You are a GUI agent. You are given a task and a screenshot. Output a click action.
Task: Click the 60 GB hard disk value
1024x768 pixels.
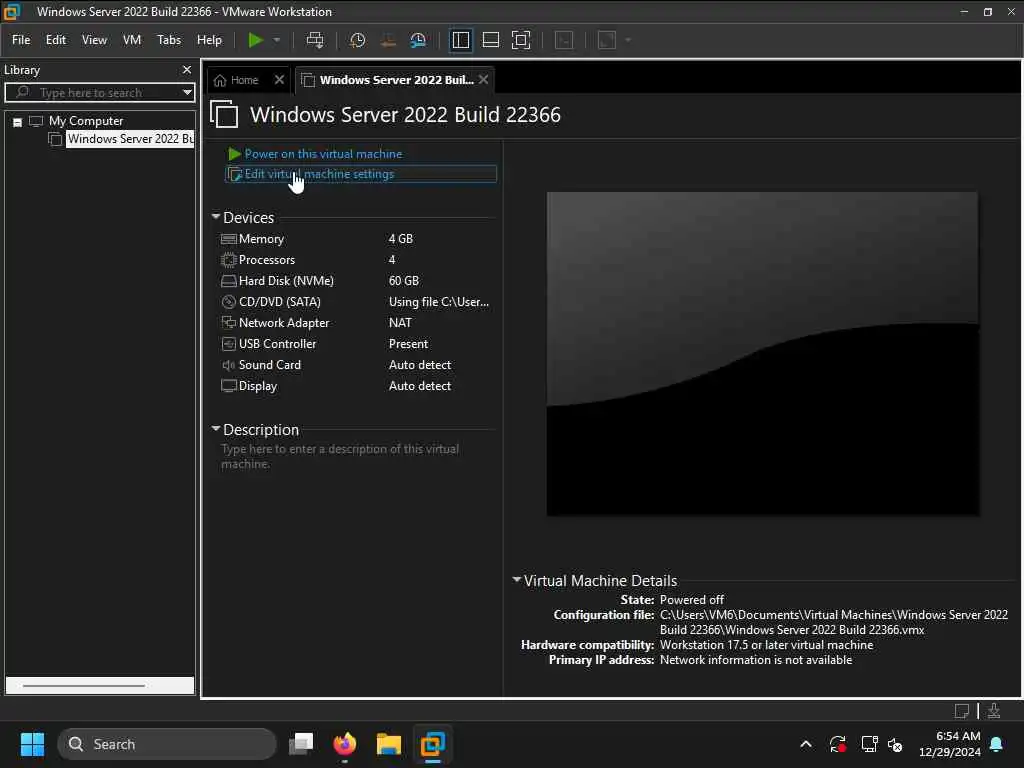click(404, 281)
